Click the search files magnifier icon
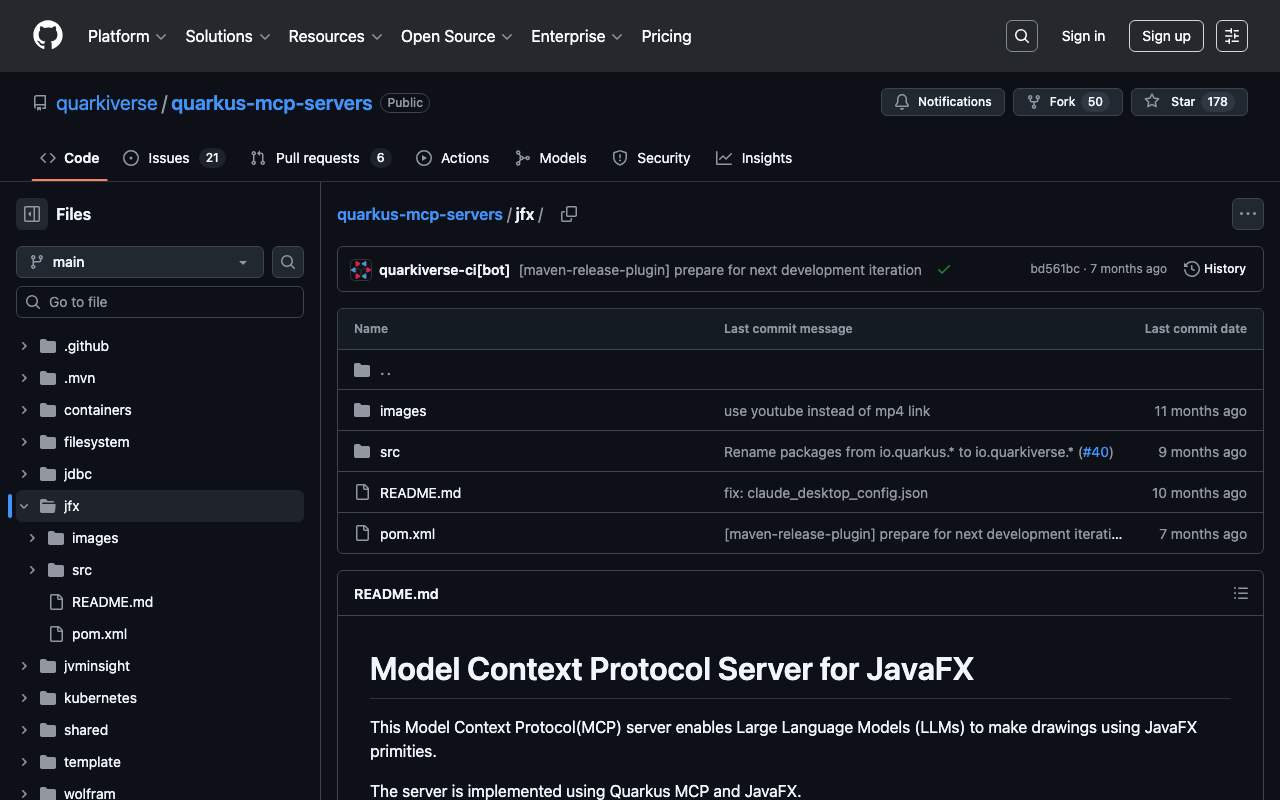The height and width of the screenshot is (800, 1280). 288,262
